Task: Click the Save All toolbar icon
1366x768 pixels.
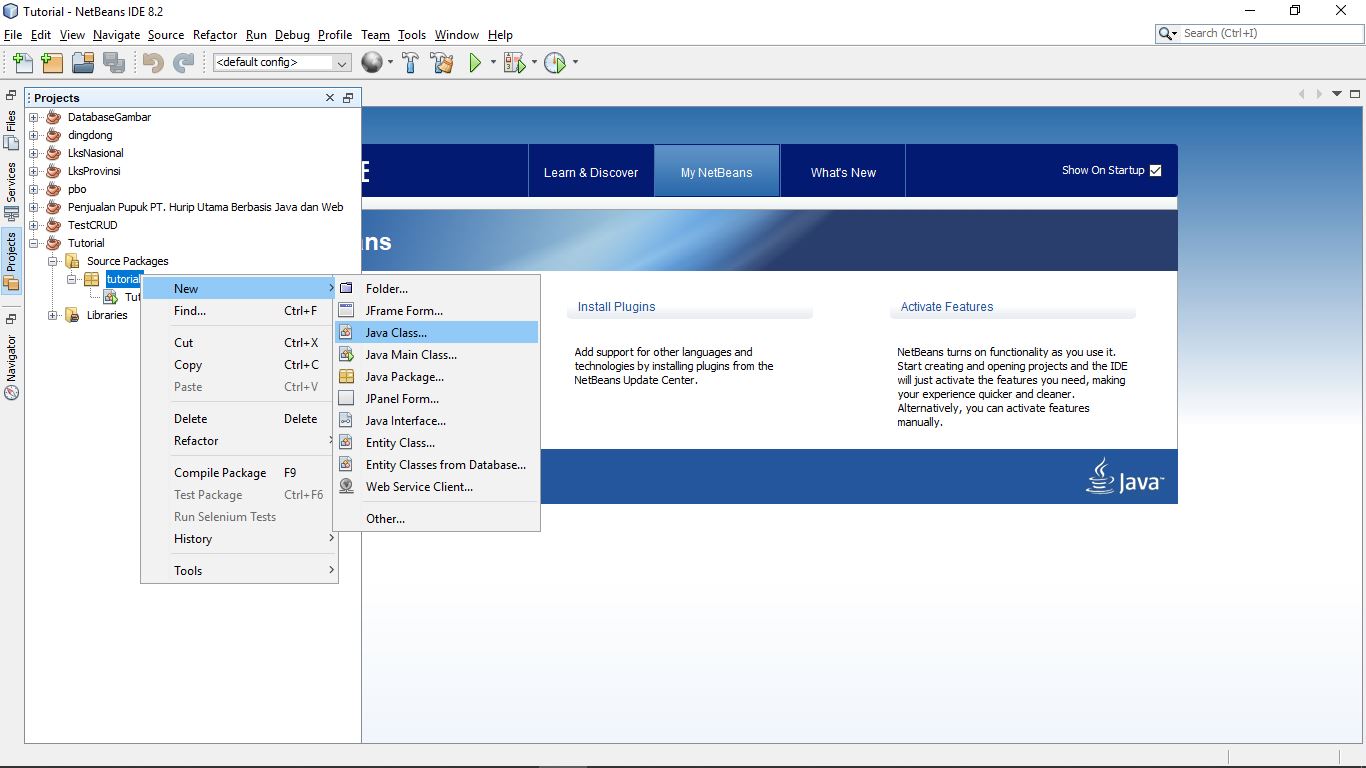Action: coord(113,62)
